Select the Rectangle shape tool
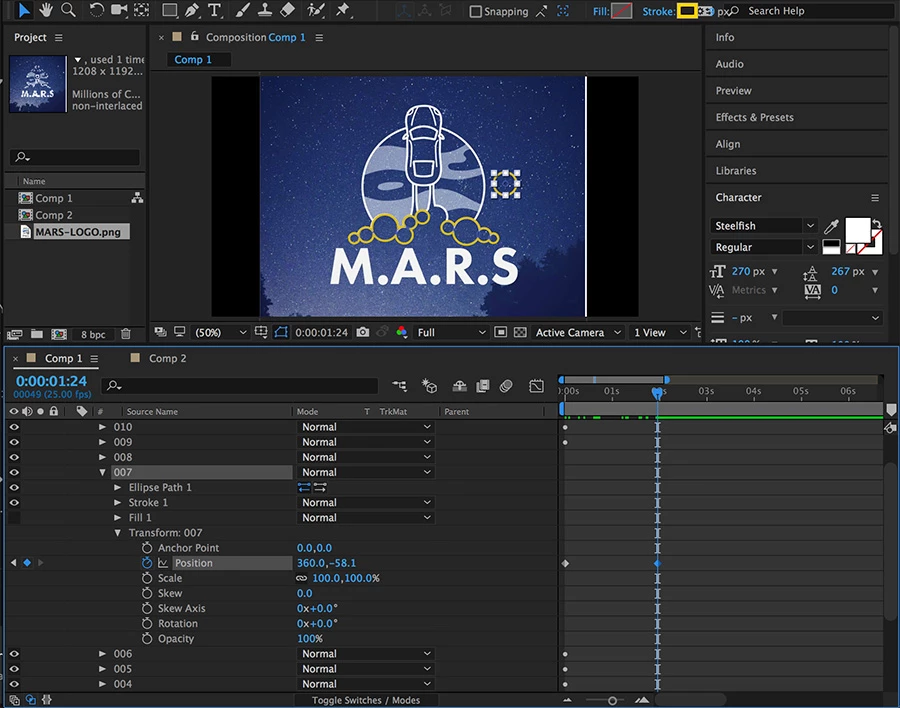900x708 pixels. coord(169,10)
